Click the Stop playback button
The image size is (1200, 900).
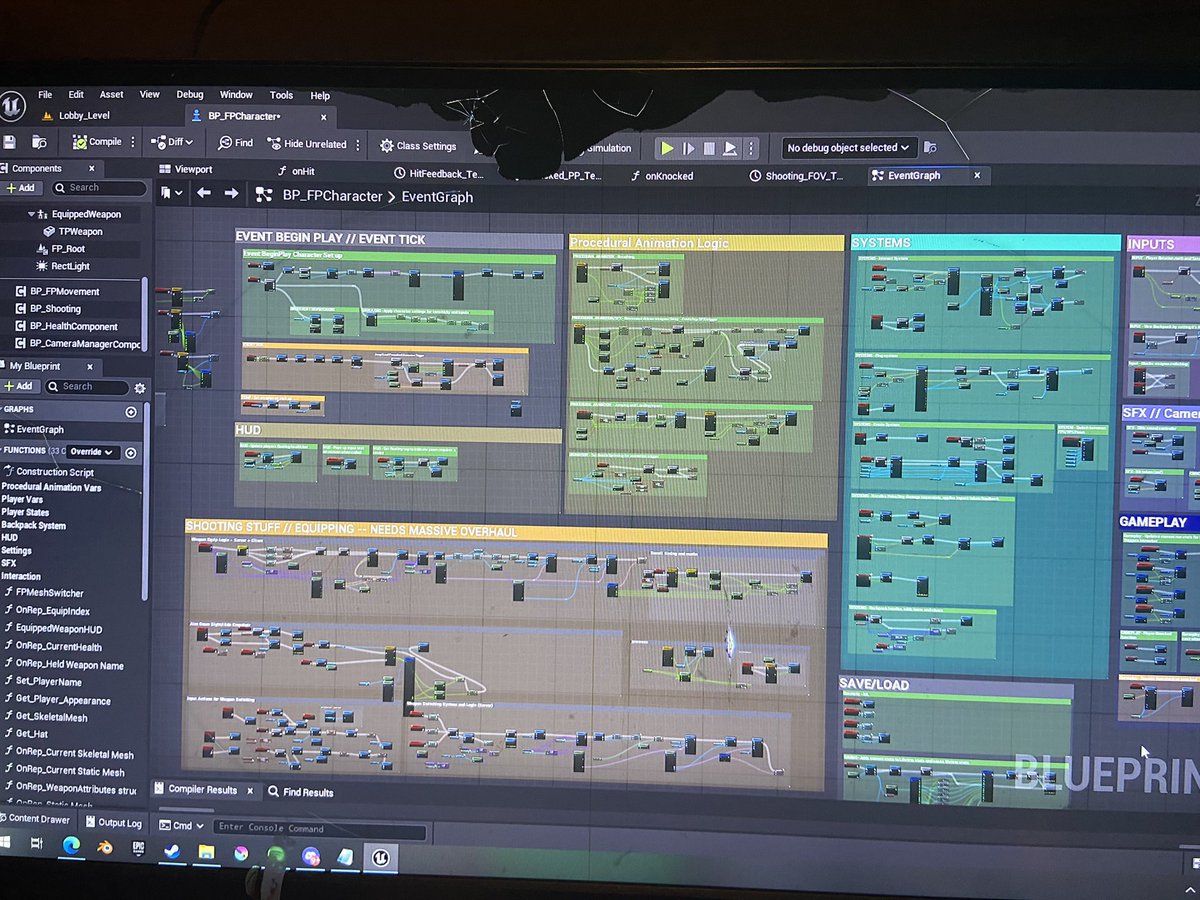[x=709, y=148]
